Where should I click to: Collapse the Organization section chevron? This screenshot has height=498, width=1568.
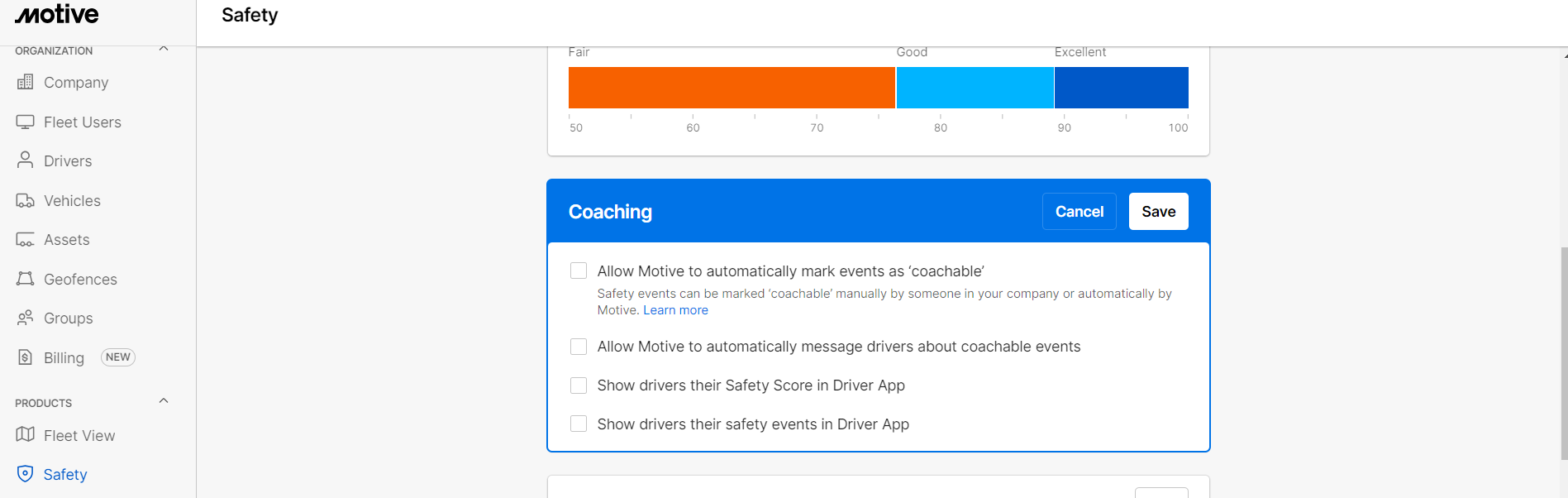click(x=164, y=49)
